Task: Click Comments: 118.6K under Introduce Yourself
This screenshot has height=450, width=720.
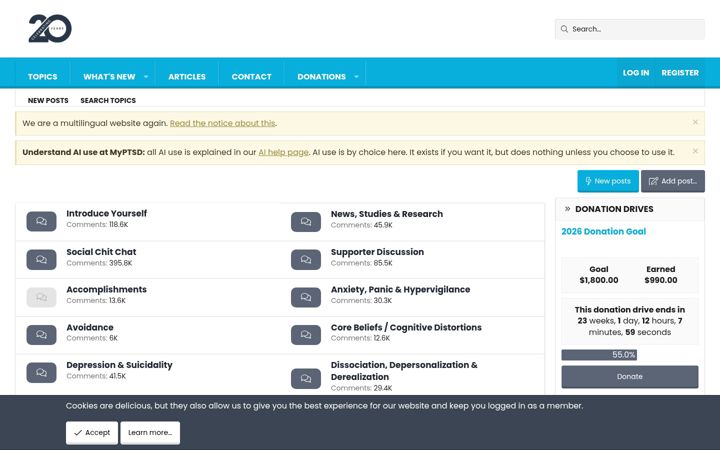Action: (97, 225)
